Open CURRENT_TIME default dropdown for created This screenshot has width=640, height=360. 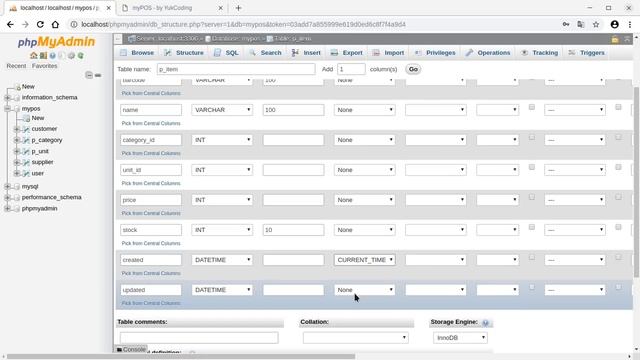pyautogui.click(x=364, y=260)
